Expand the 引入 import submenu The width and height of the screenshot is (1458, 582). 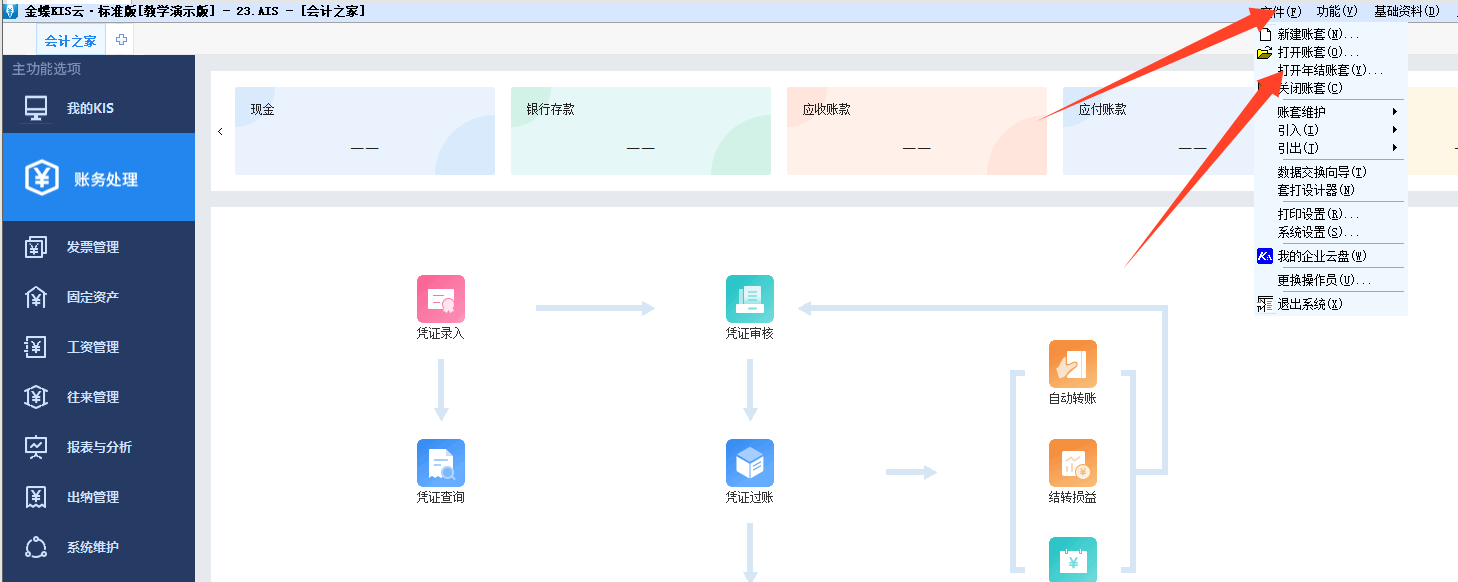click(1298, 130)
